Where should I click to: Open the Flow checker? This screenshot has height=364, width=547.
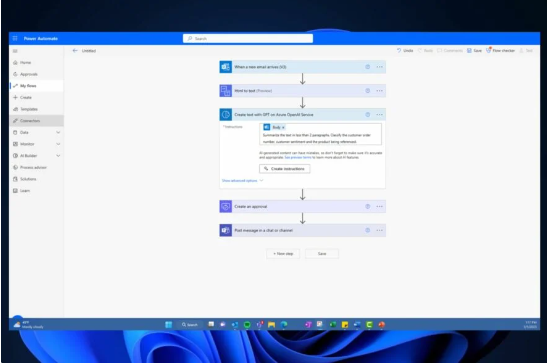[x=500, y=51]
